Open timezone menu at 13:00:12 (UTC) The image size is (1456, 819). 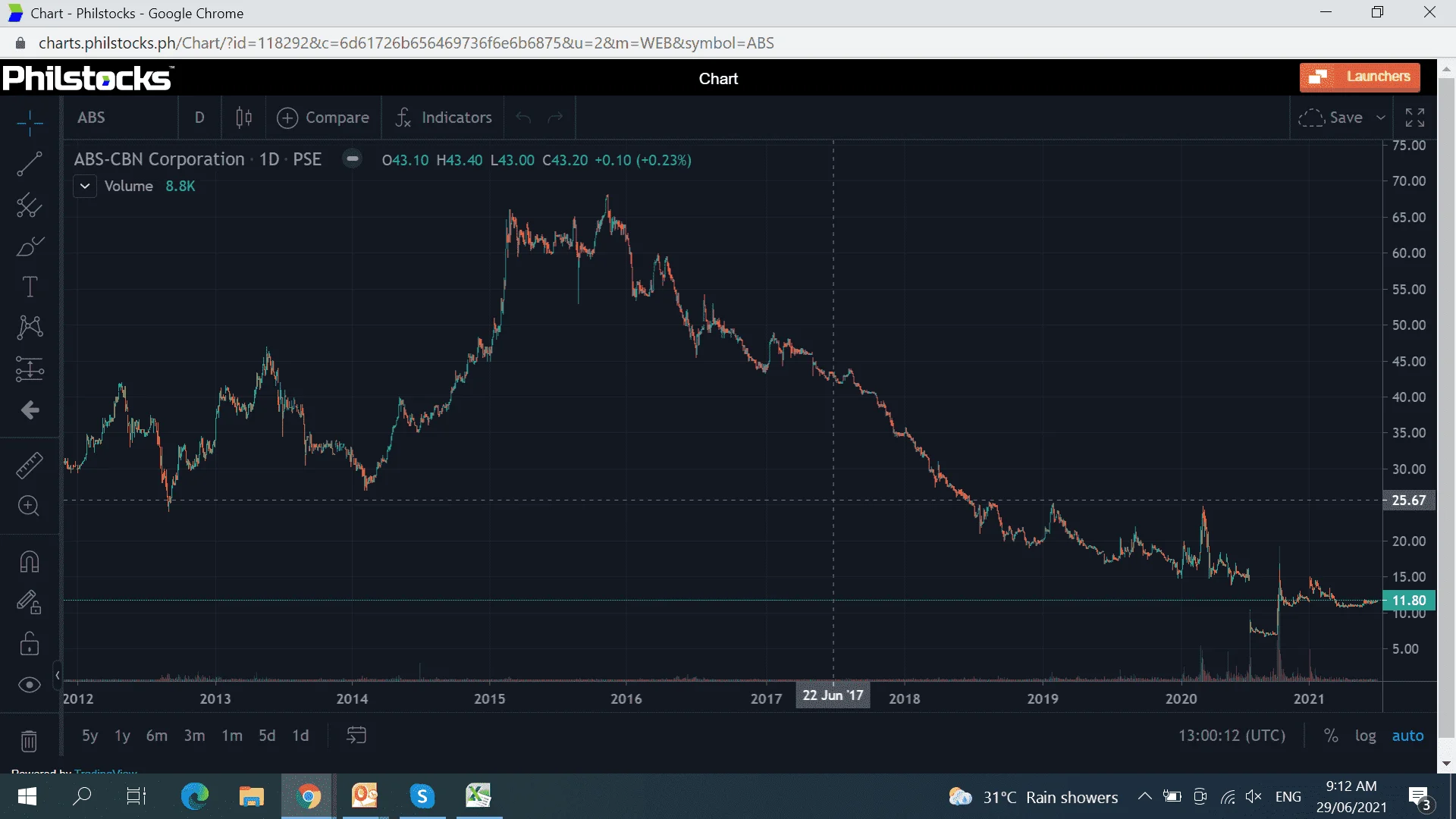(x=1232, y=736)
